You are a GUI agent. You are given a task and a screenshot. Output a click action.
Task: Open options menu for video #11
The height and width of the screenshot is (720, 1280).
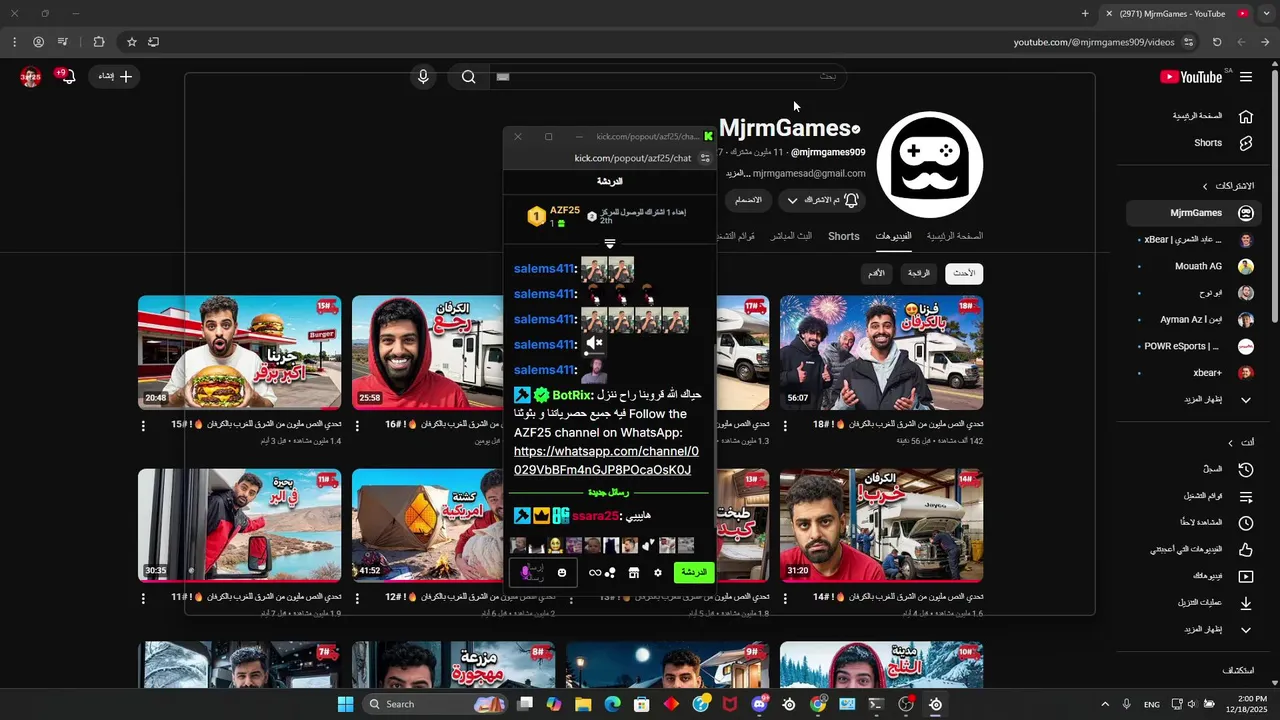143,598
